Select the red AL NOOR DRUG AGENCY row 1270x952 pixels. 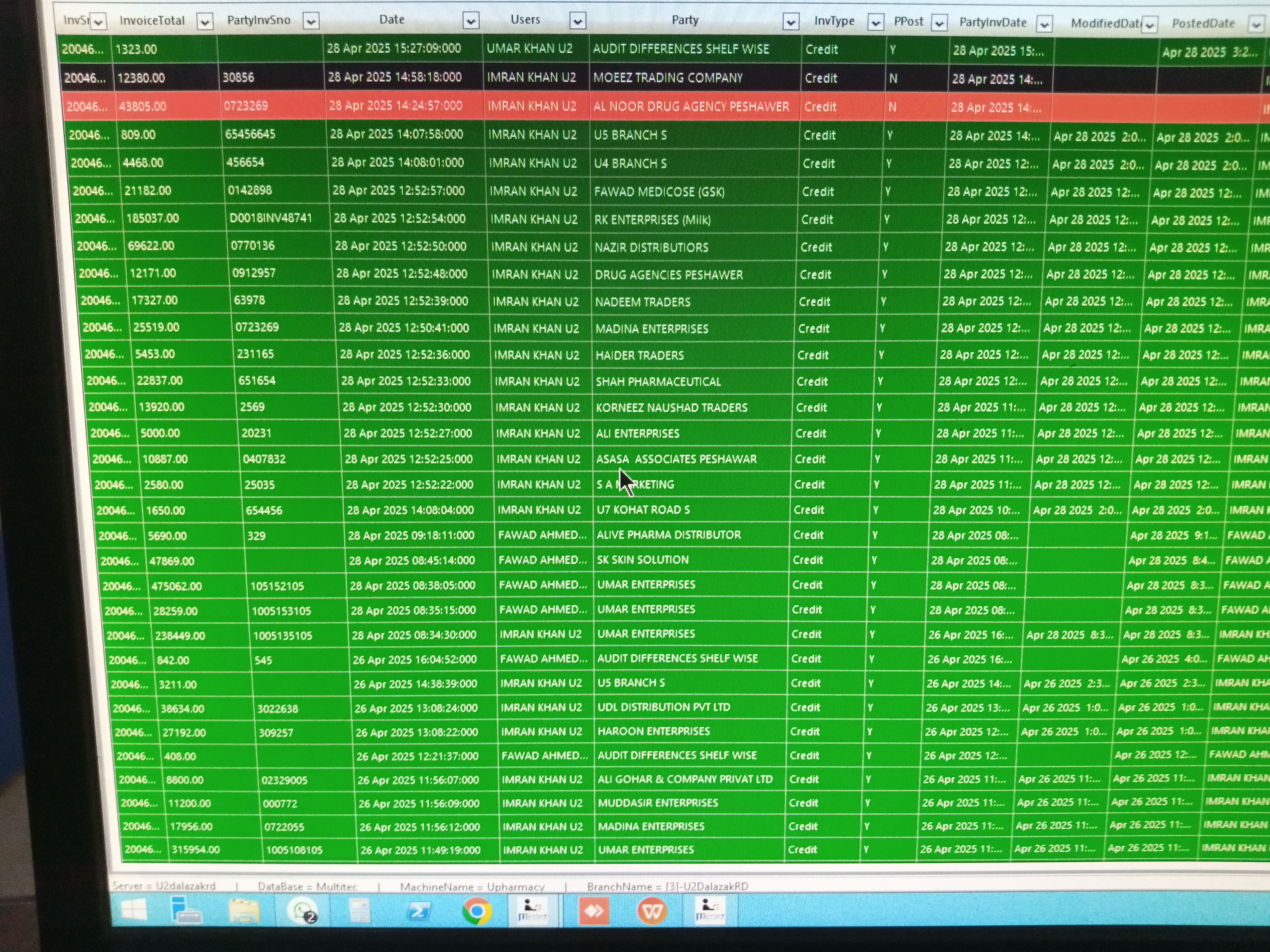pos(691,107)
